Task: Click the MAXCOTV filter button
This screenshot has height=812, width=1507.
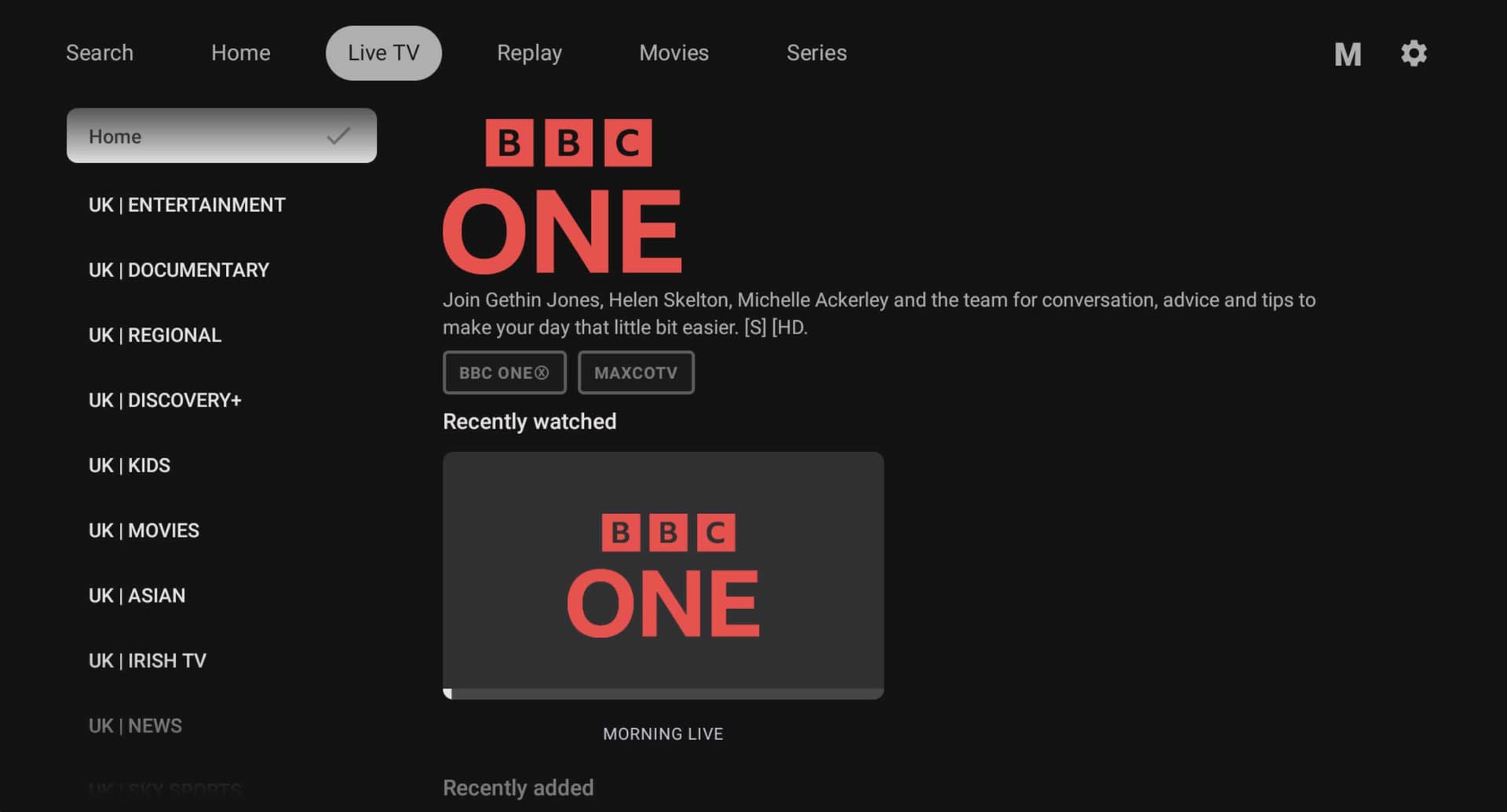Action: (x=636, y=373)
